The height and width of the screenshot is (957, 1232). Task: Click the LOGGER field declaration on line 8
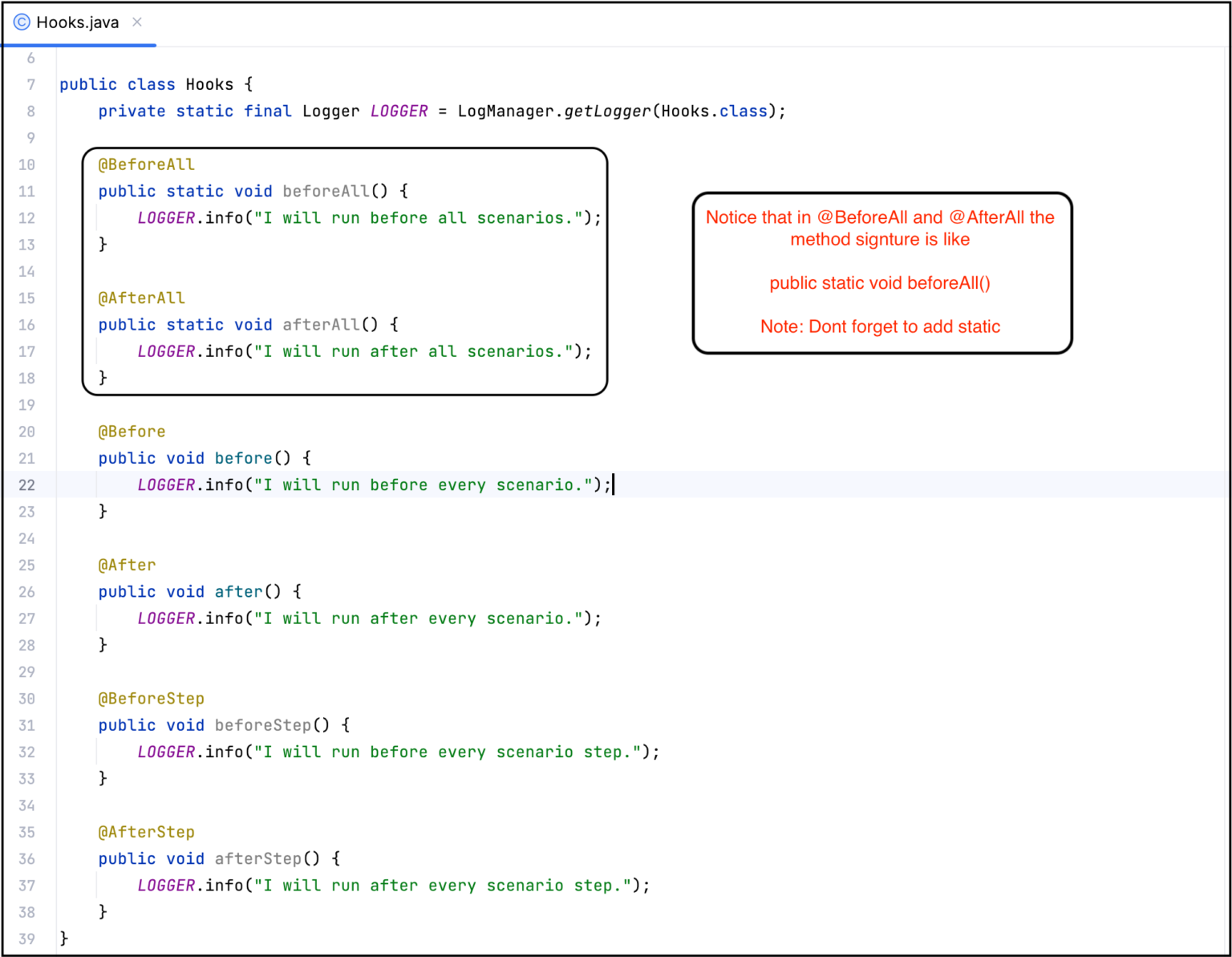pyautogui.click(x=399, y=112)
